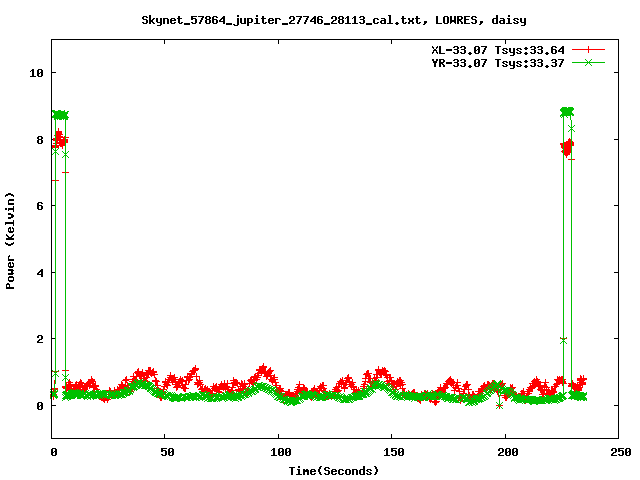Click the plot title Skynet_57864_jupiter_27746_28113_cal.txt
This screenshot has width=640, height=480.
pos(334,20)
